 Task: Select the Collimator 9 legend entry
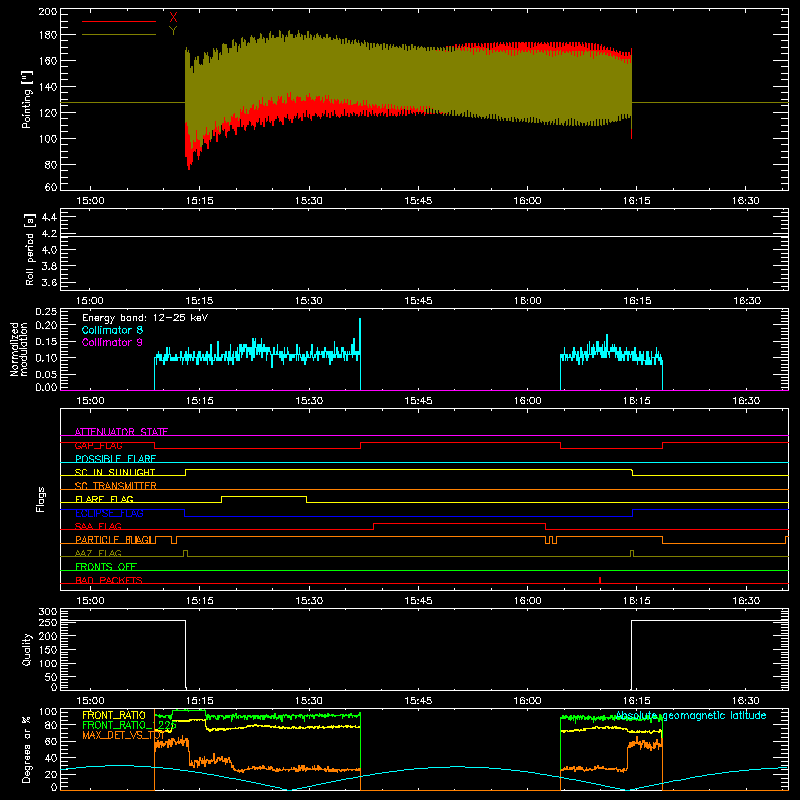pos(112,342)
